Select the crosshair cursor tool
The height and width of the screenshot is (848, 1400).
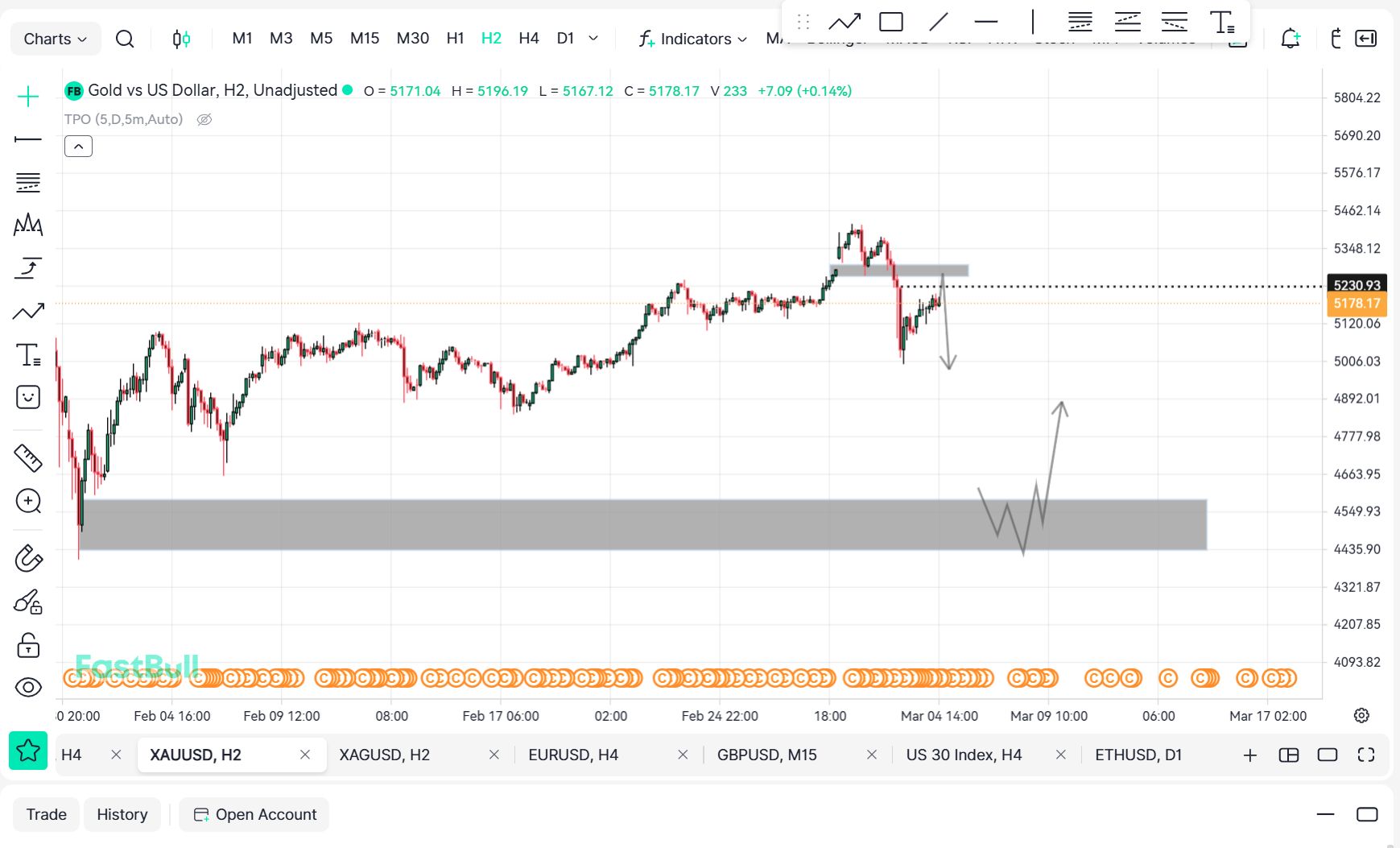[28, 97]
